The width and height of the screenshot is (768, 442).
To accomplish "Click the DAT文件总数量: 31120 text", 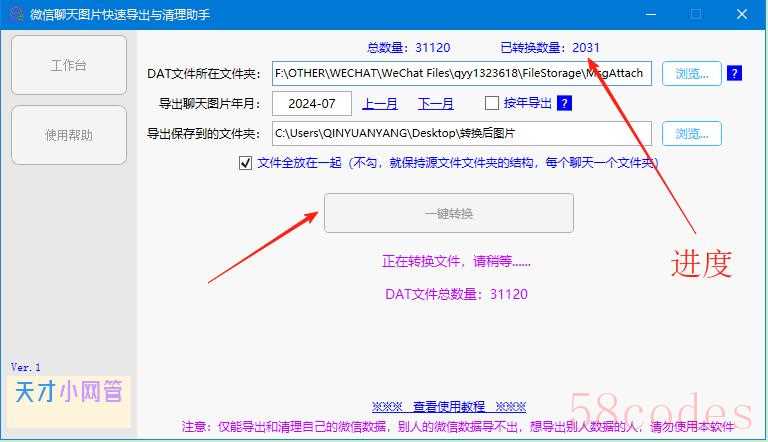I will (456, 294).
